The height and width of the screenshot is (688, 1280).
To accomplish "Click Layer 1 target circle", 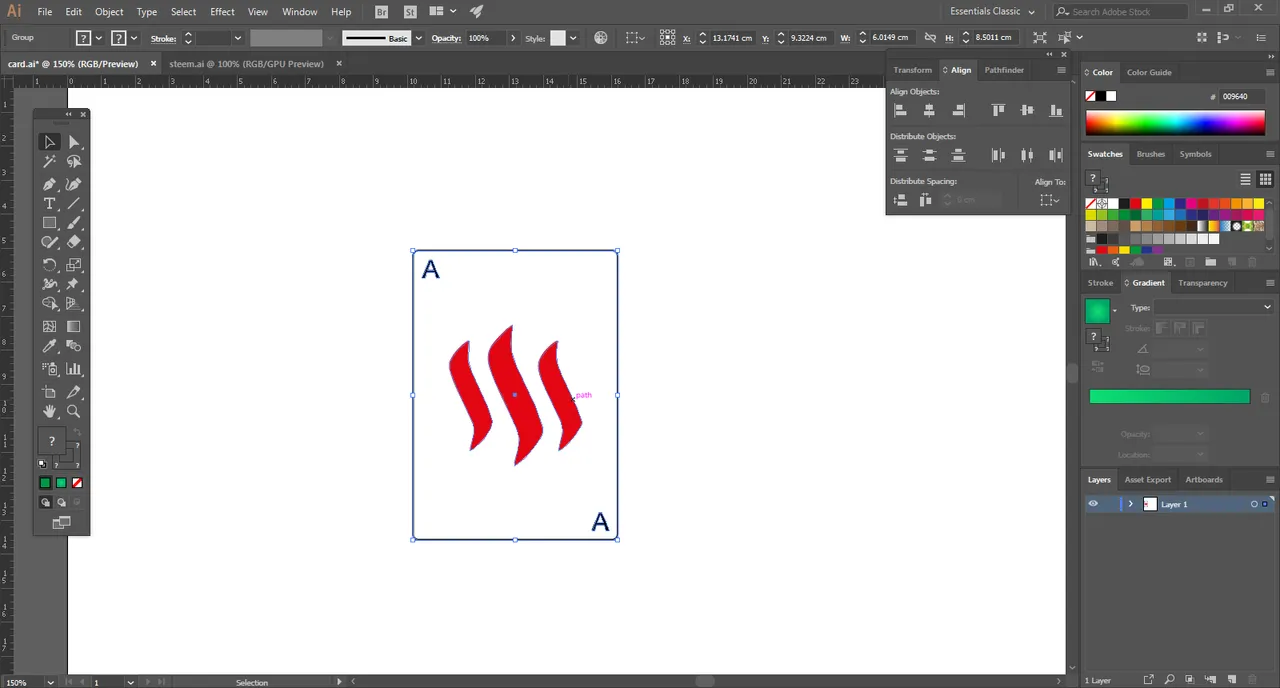I will click(x=1254, y=504).
